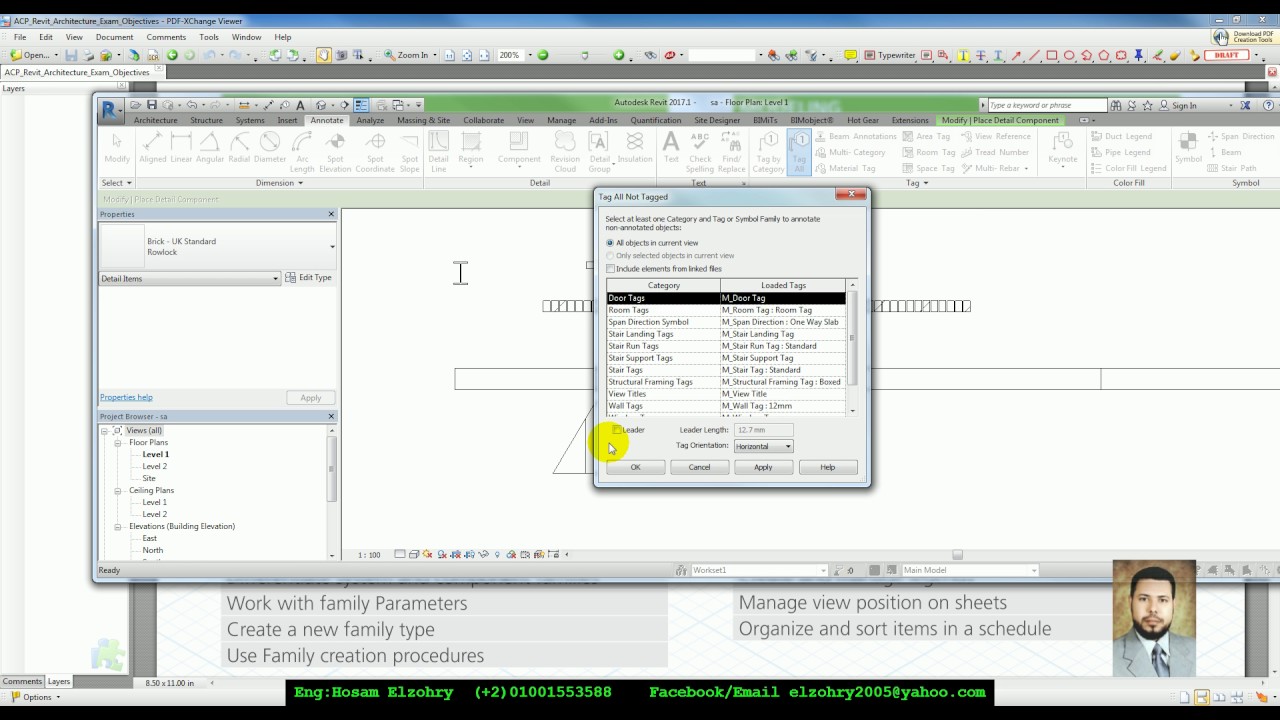Click the Tag All icon in ribbon
This screenshot has width=1280, height=720.
point(799,152)
